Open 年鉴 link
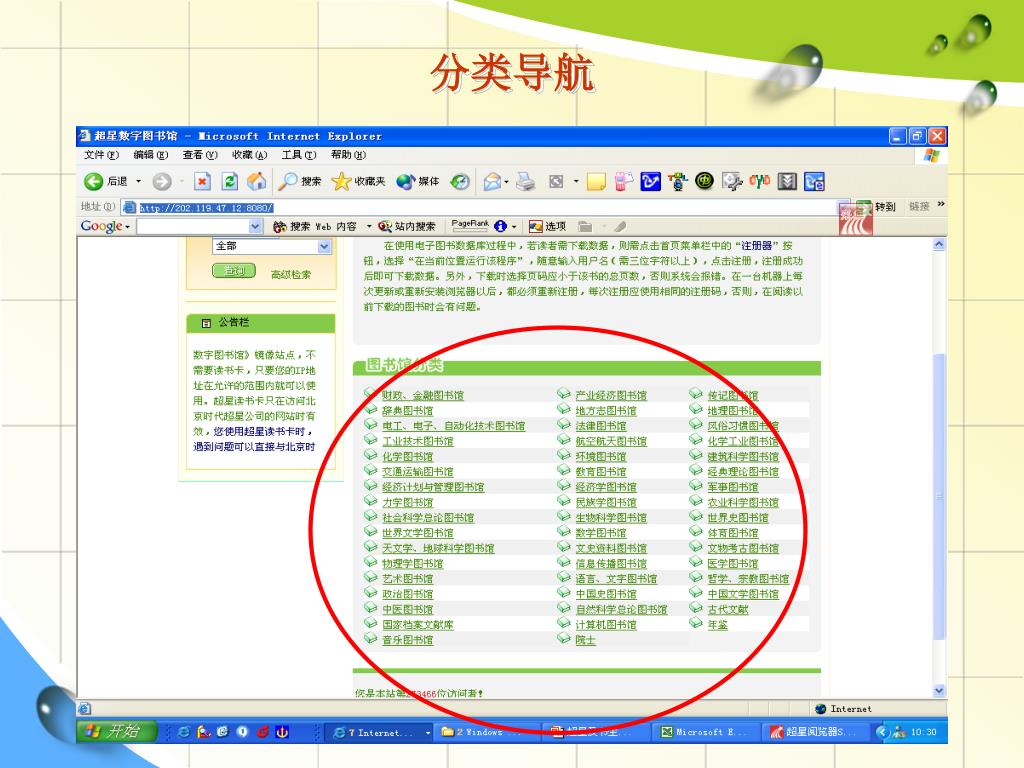The image size is (1024, 768). pos(718,625)
